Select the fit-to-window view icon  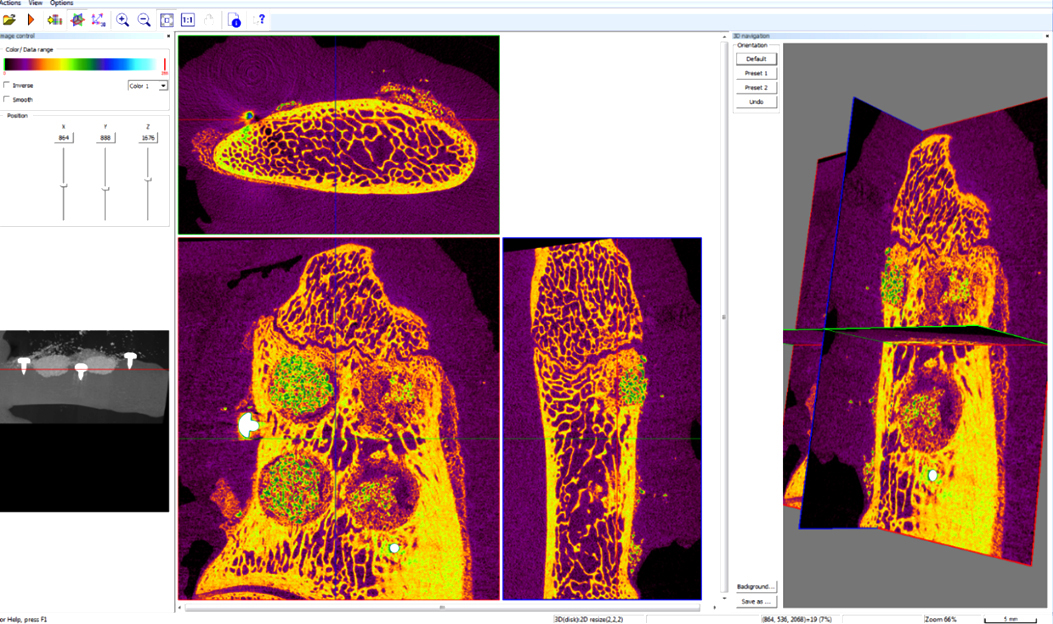[x=166, y=19]
